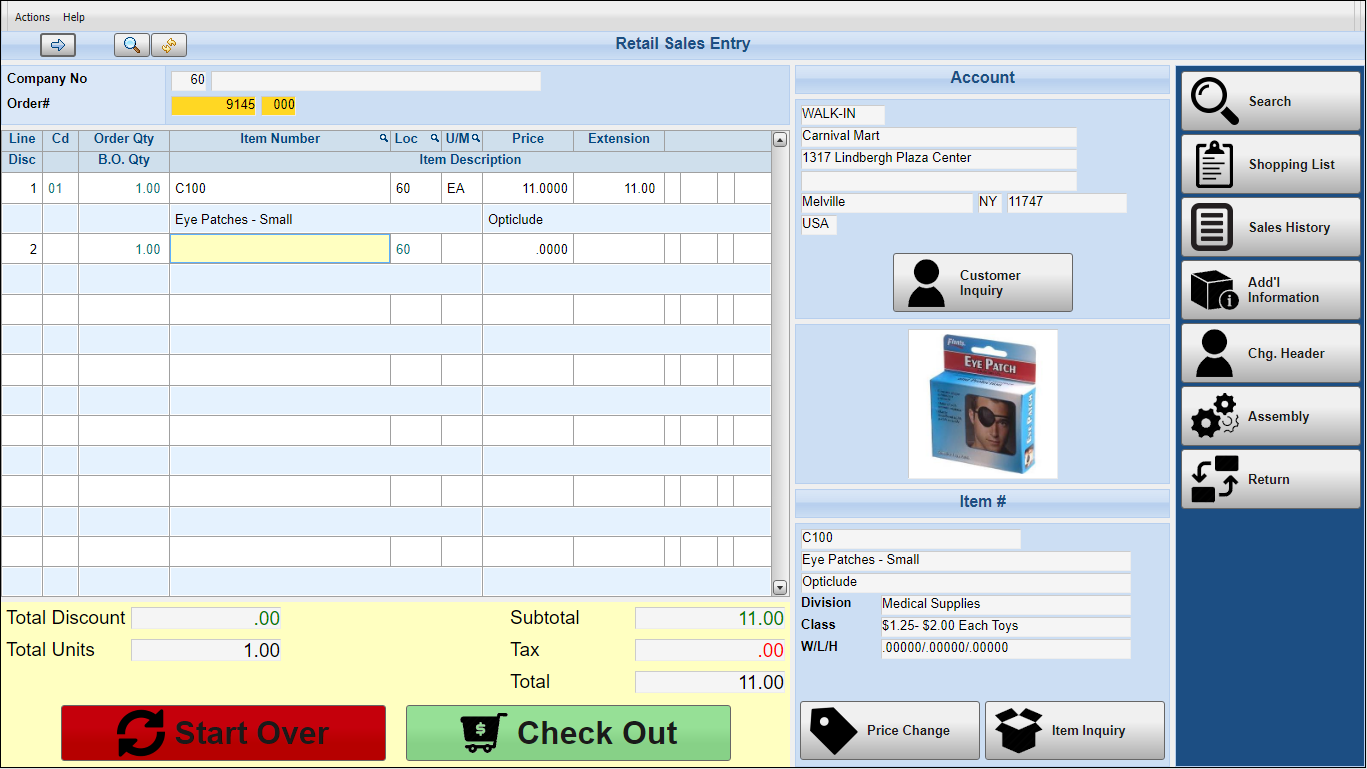Click the scroll down arrow of order grid
The height and width of the screenshot is (769, 1367).
tap(780, 588)
